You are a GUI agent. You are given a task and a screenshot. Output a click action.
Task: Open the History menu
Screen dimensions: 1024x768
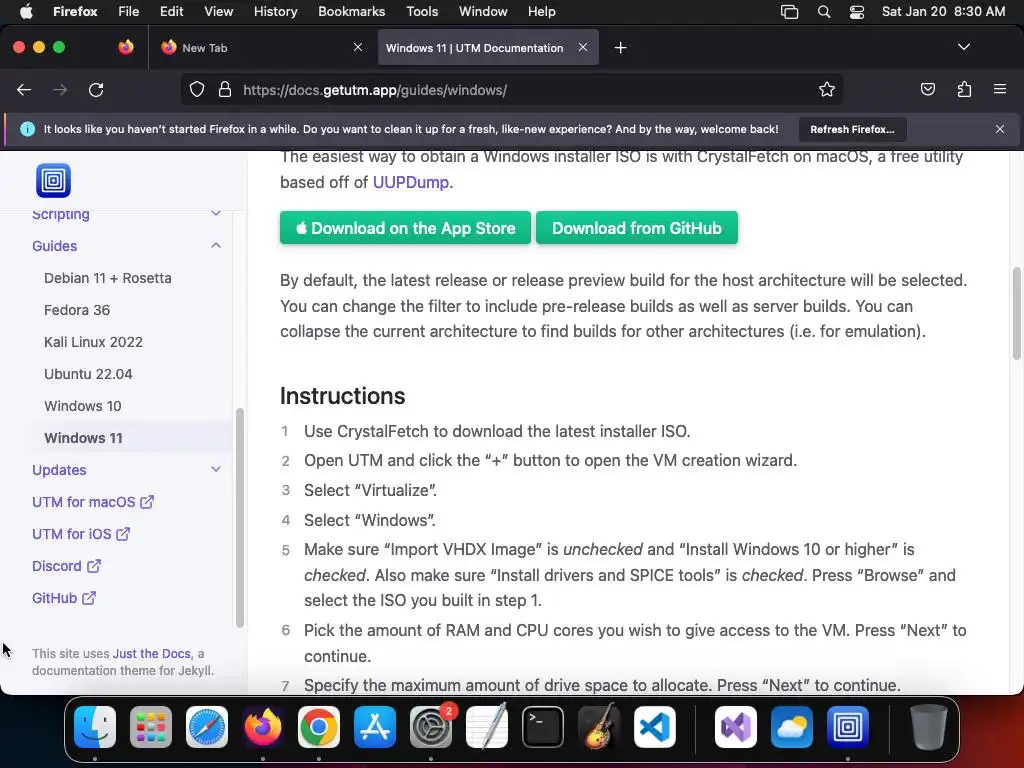(x=276, y=12)
